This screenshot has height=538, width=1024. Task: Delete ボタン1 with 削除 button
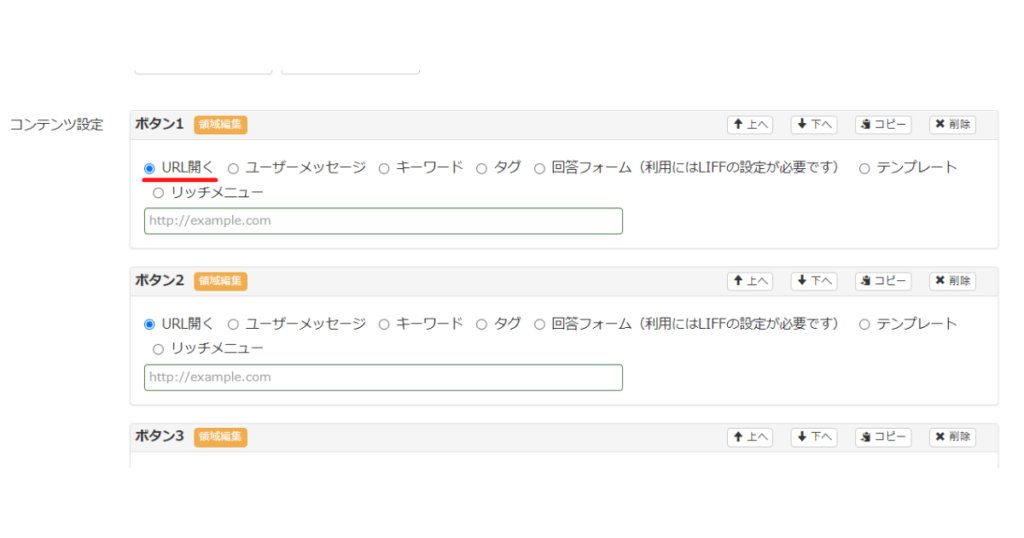(x=952, y=124)
